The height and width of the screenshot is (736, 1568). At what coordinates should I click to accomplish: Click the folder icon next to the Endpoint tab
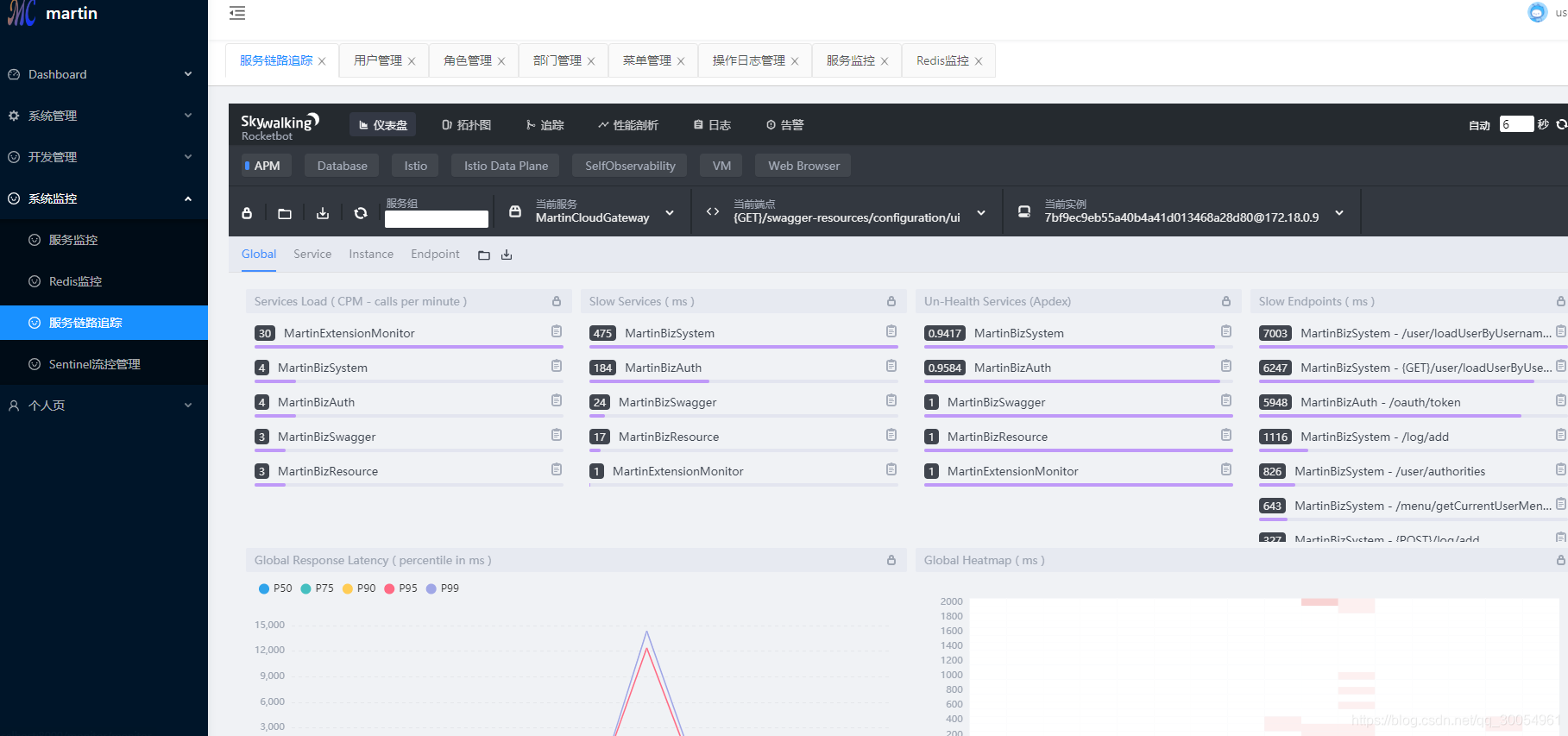pyautogui.click(x=484, y=255)
